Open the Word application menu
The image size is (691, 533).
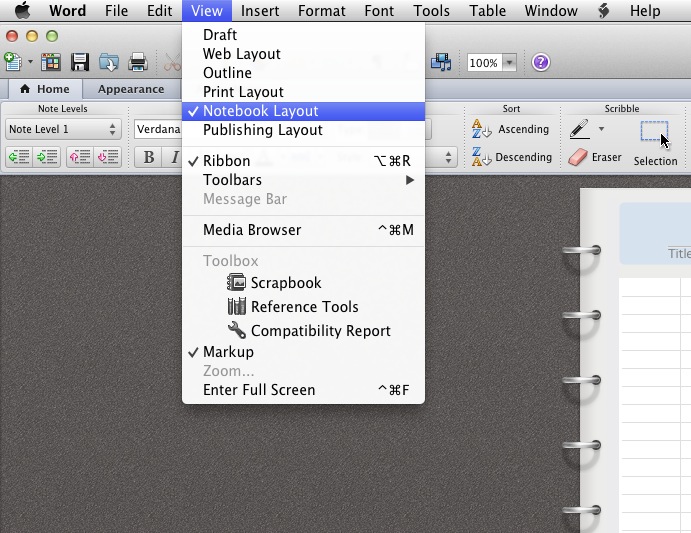67,11
